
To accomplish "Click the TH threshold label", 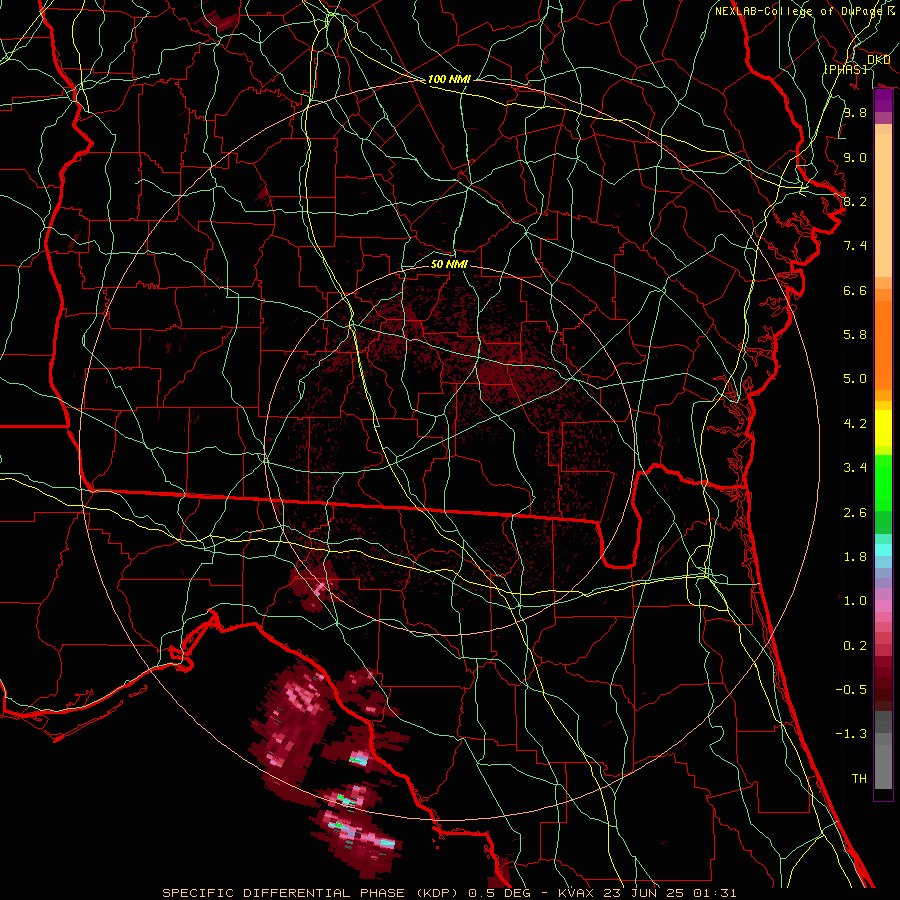I will point(859,779).
